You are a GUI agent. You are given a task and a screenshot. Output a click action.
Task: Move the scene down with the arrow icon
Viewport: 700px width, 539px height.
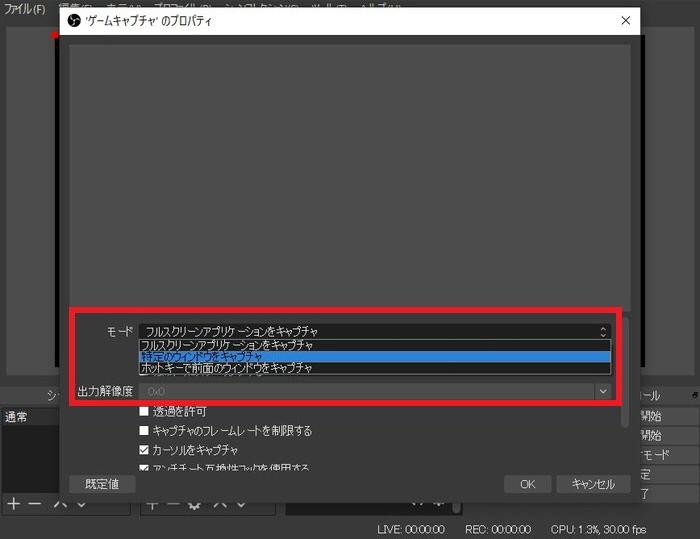[81, 504]
